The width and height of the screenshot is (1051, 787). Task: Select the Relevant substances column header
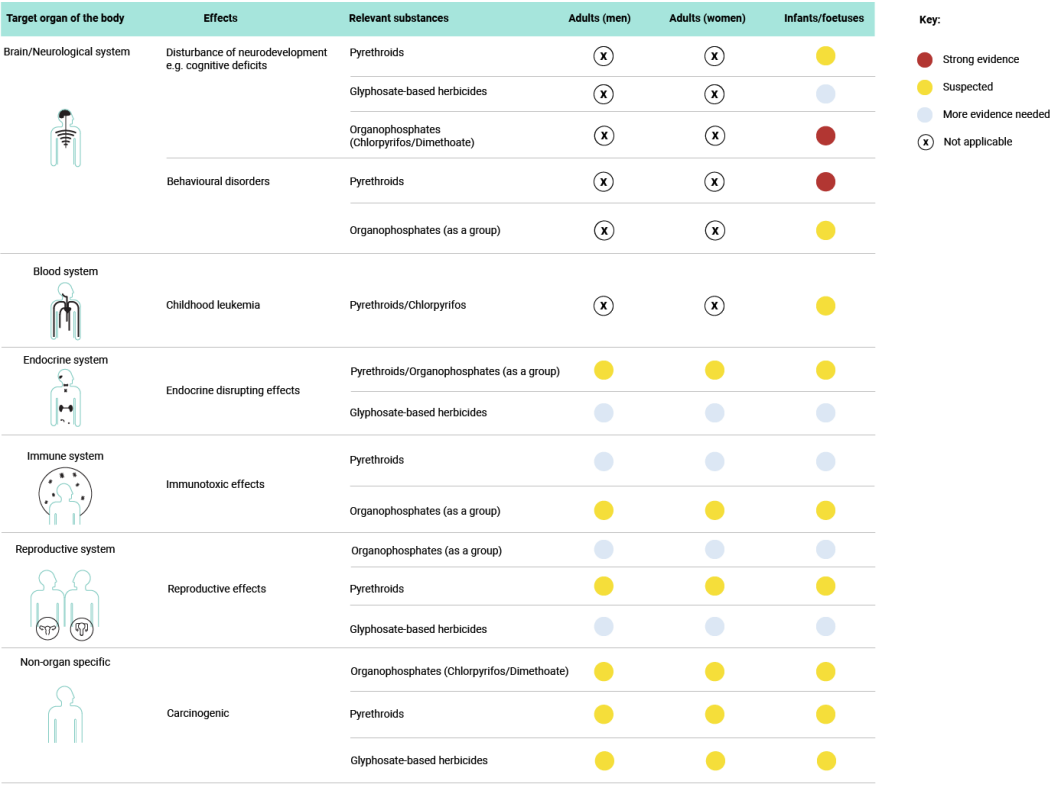(x=399, y=18)
